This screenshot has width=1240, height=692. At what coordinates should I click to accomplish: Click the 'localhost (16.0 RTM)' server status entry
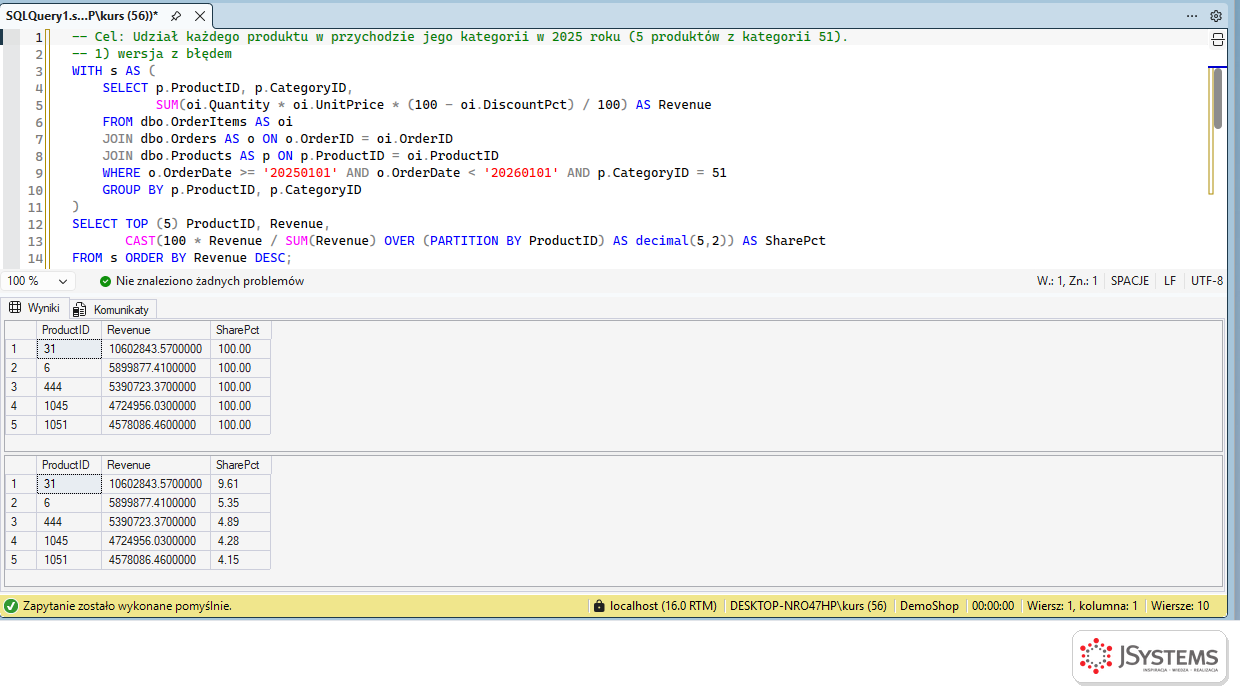(663, 606)
